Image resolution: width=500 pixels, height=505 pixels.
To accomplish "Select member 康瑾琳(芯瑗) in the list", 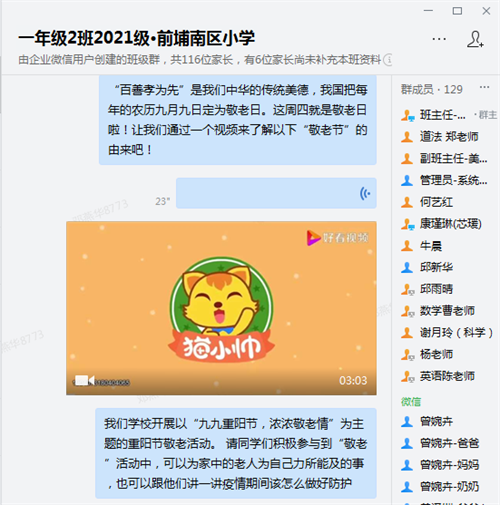I will [446, 224].
